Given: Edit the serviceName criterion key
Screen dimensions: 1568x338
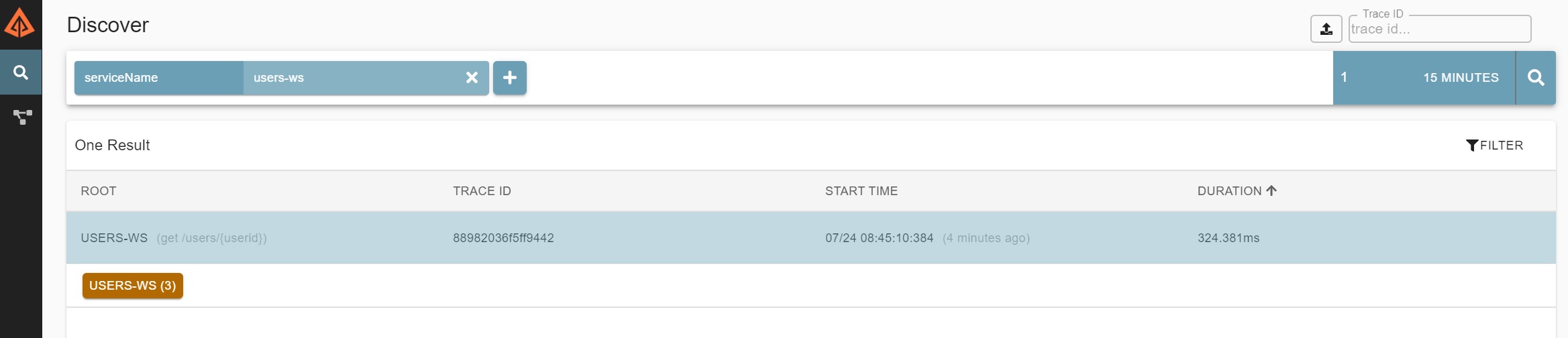Looking at the screenshot, I should (x=158, y=78).
